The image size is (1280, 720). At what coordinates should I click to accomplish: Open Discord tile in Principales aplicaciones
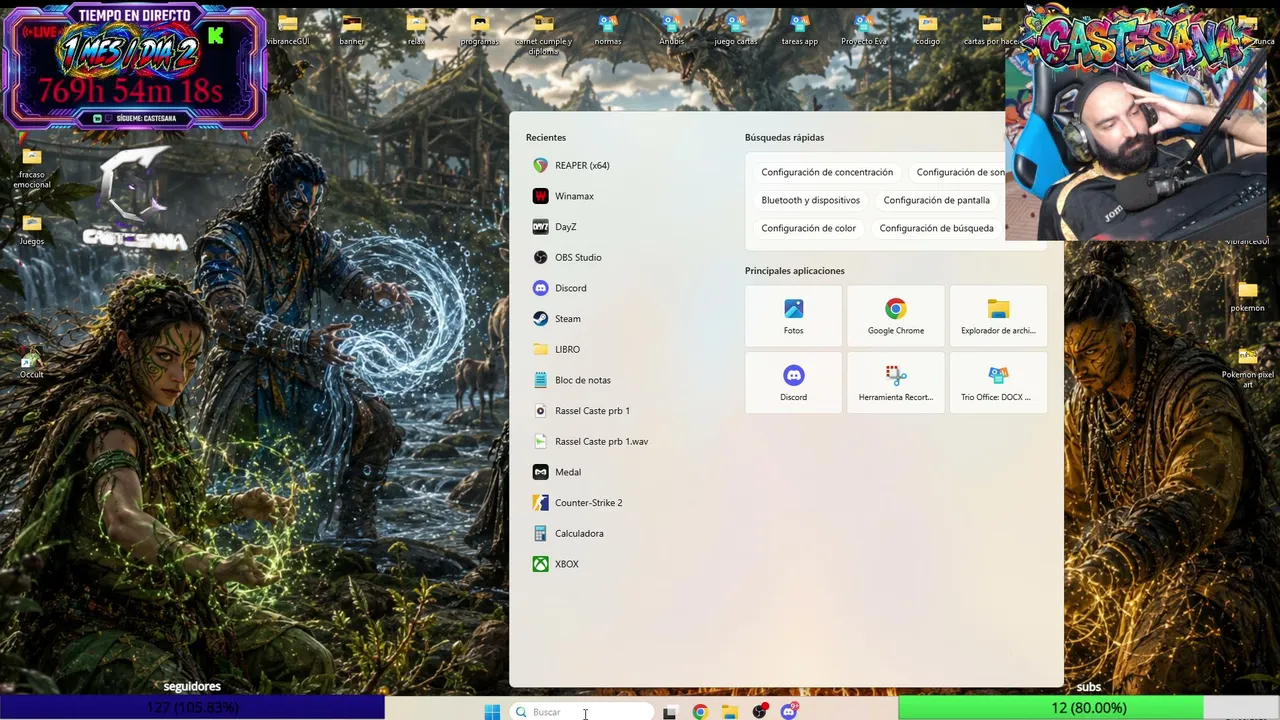(794, 383)
